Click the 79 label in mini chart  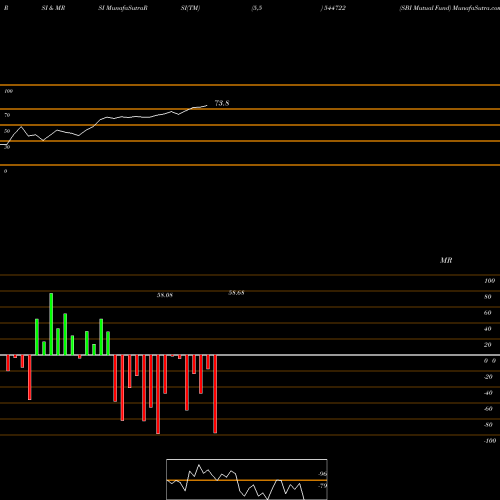[x=322, y=486]
